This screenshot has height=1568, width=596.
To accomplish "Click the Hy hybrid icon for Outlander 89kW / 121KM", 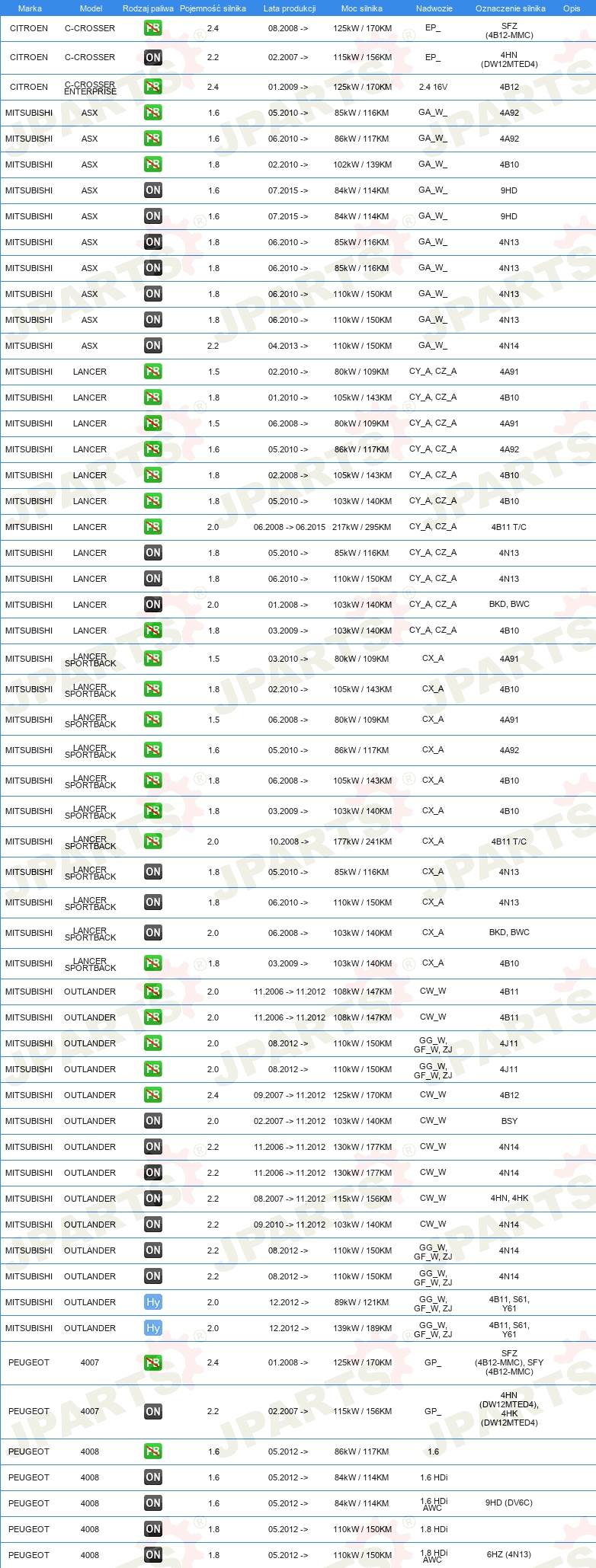I will tap(153, 1302).
